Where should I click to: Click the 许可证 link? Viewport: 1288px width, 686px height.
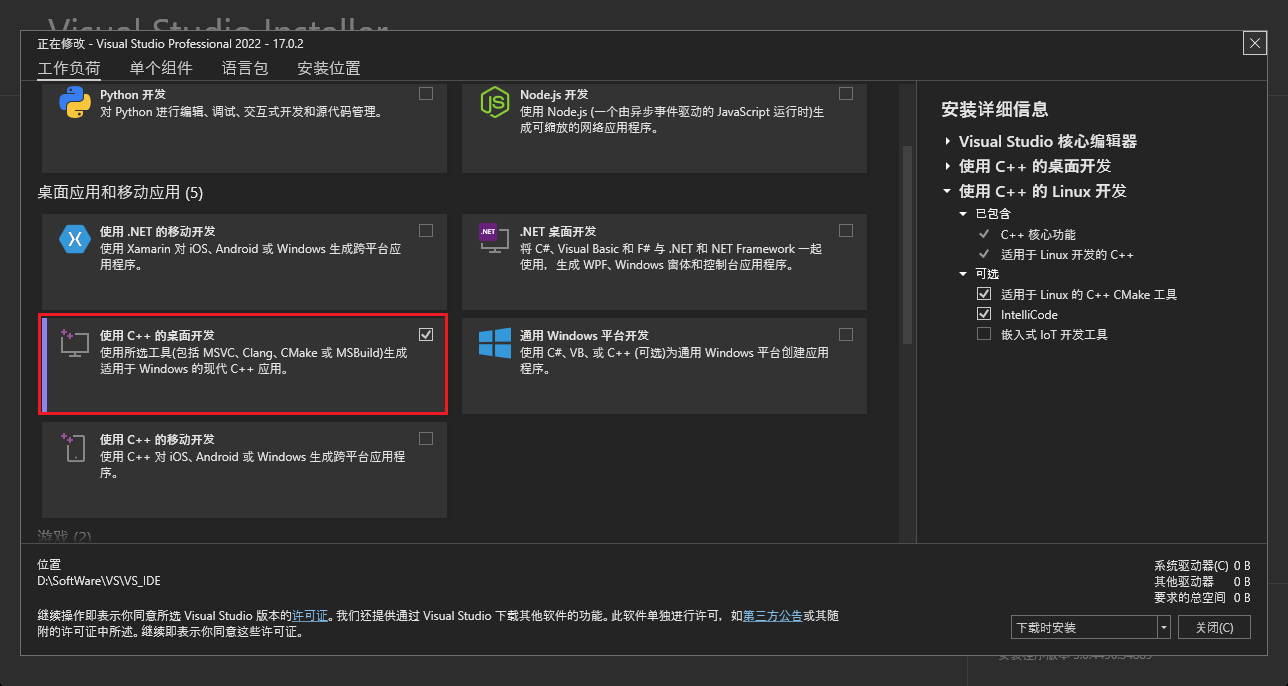(311, 615)
